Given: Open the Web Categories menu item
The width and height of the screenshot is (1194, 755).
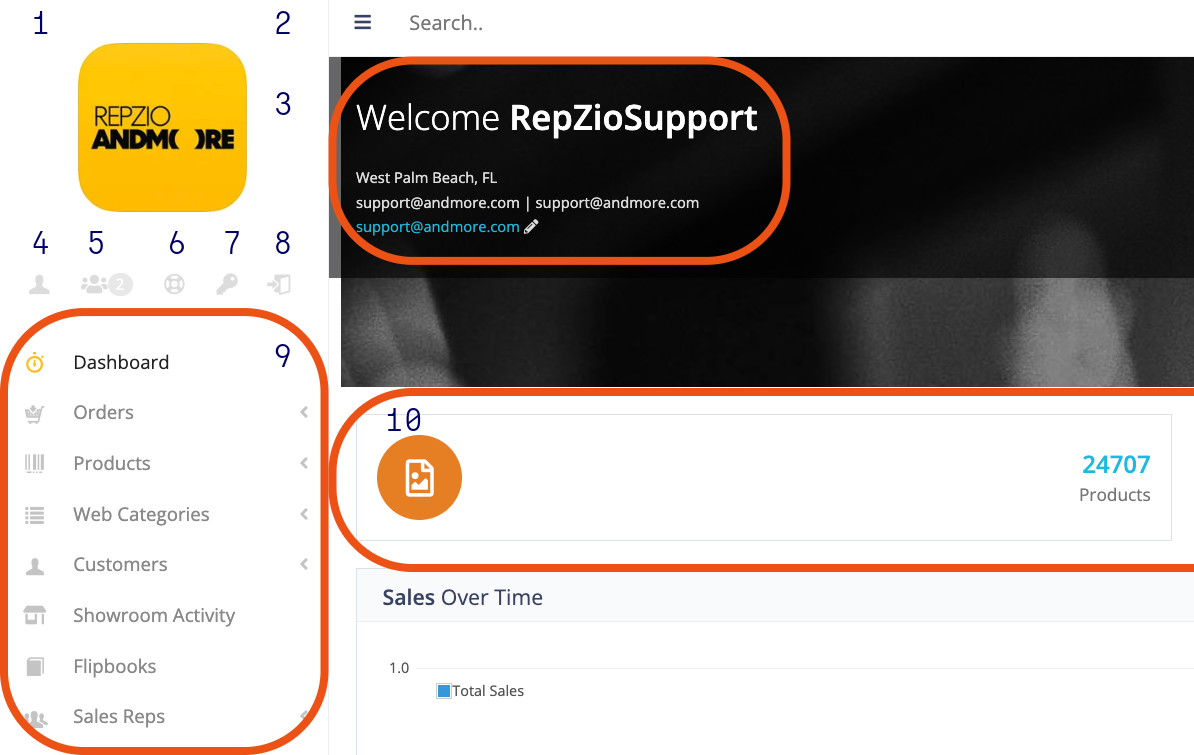Looking at the screenshot, I should (141, 514).
